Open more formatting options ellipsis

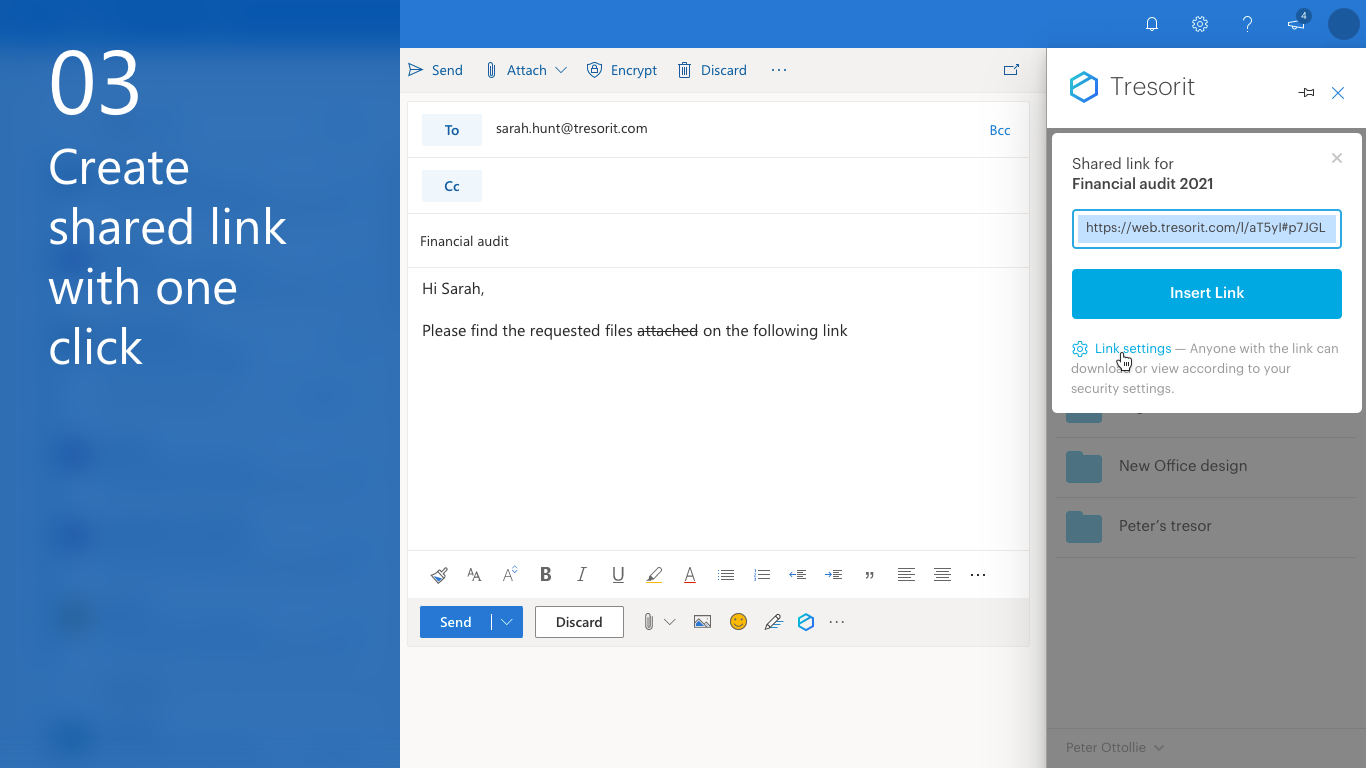coord(978,575)
